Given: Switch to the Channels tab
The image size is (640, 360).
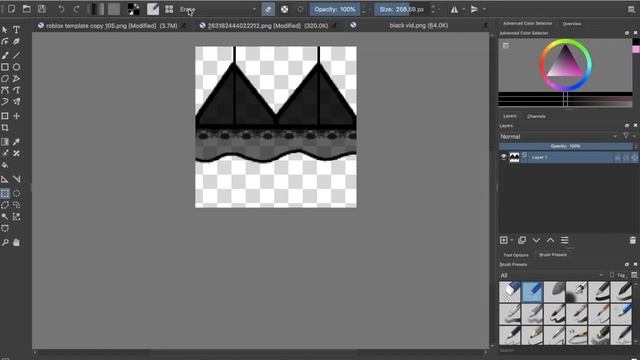Looking at the screenshot, I should [536, 116].
